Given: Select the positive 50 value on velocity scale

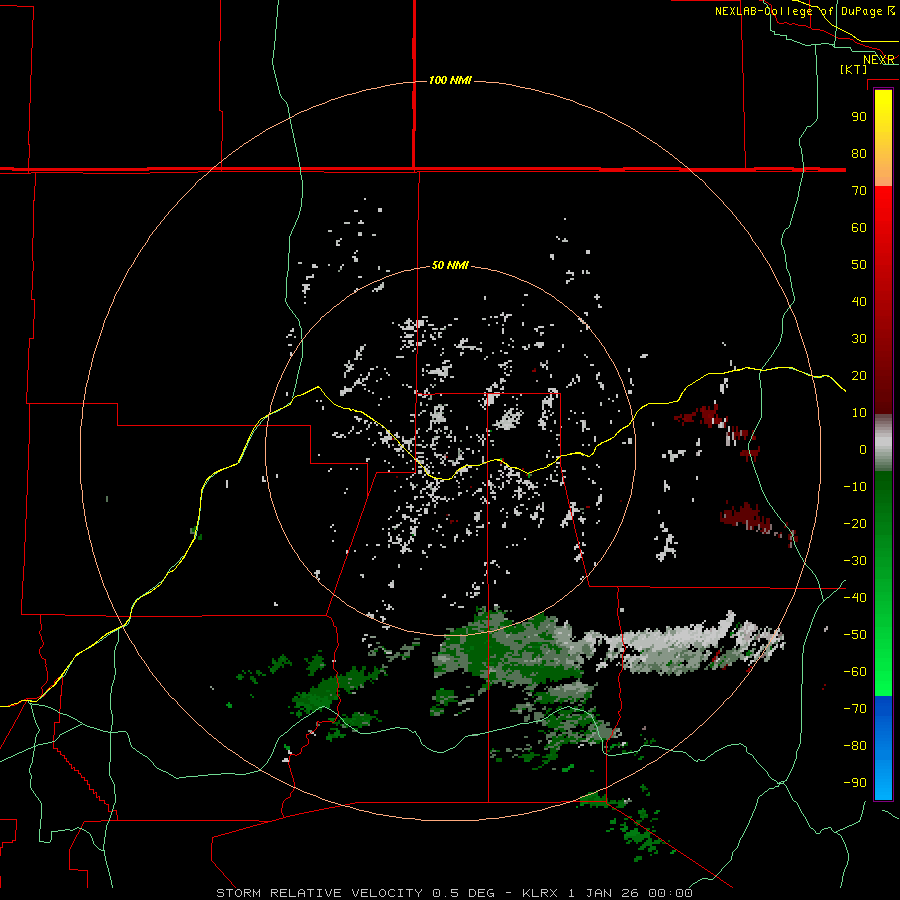Looking at the screenshot, I should pos(859,265).
